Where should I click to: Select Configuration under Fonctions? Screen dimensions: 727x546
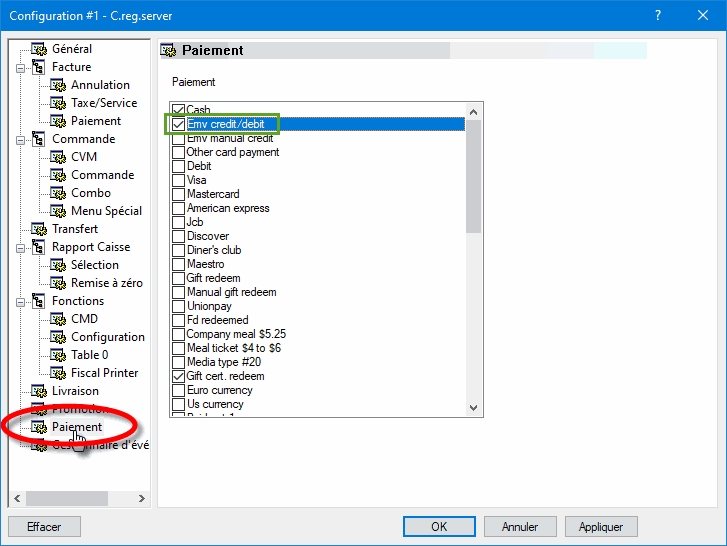pos(107,337)
